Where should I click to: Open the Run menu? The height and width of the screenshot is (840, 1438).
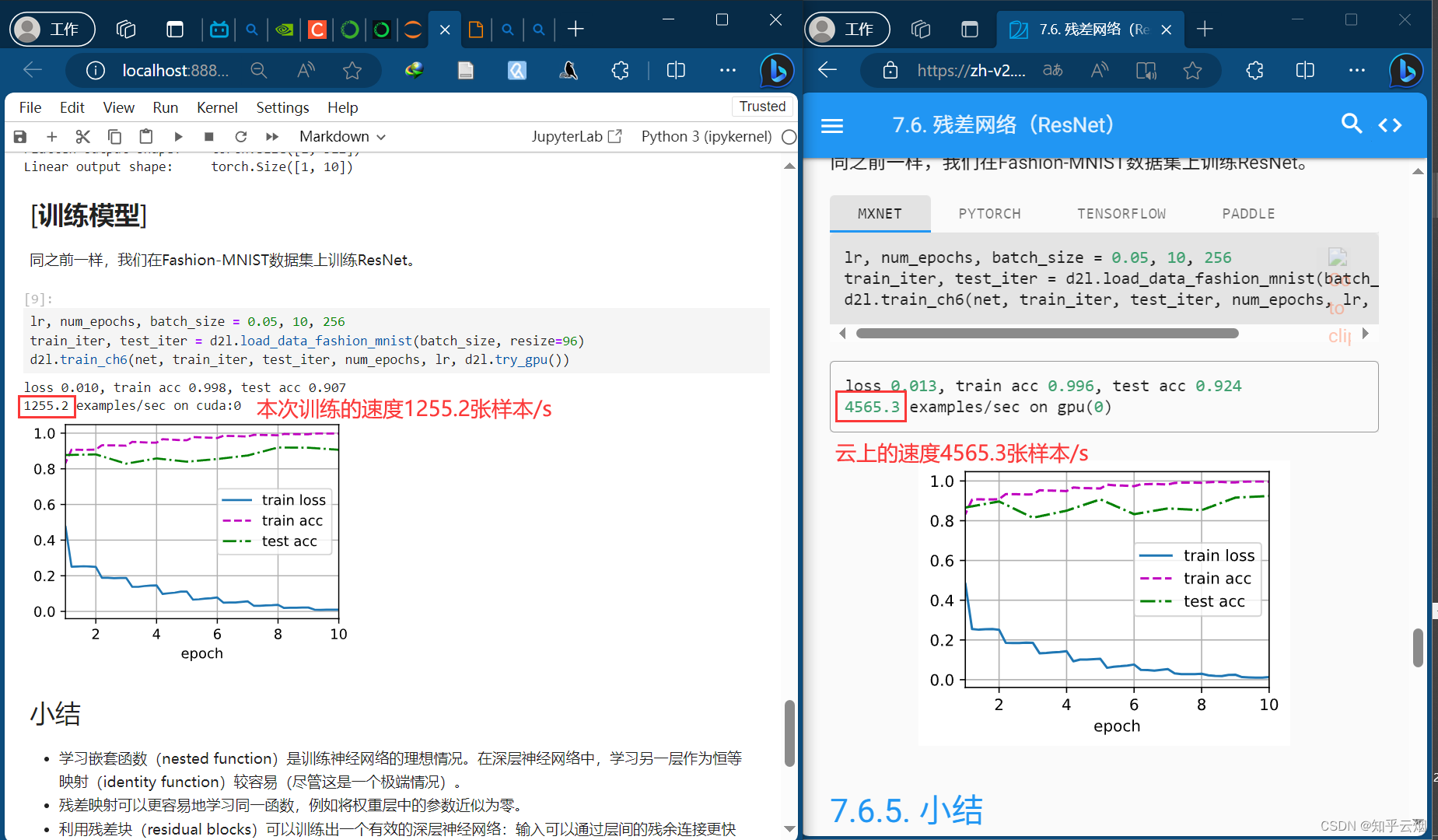(166, 107)
